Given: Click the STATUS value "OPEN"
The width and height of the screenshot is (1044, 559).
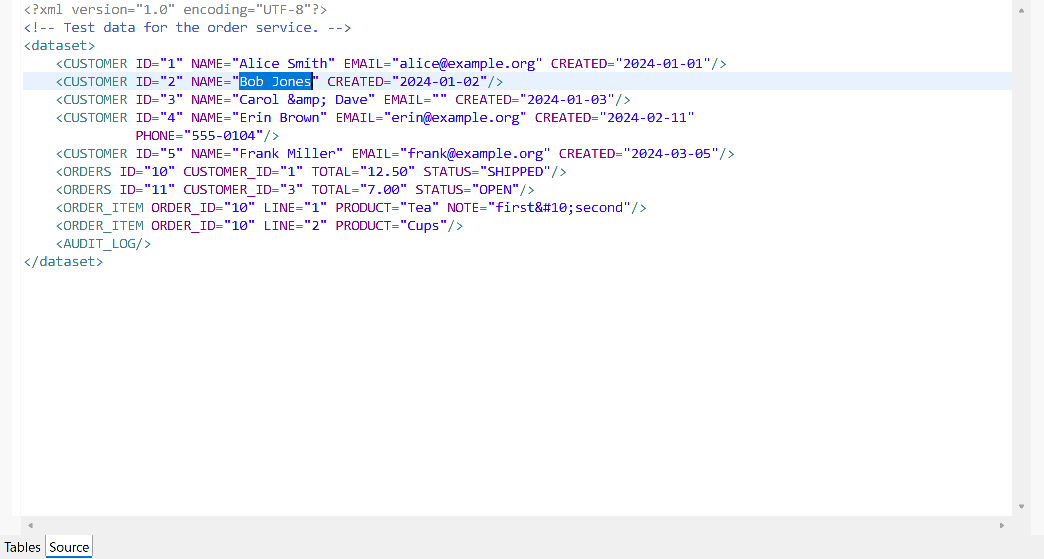Looking at the screenshot, I should tap(495, 189).
